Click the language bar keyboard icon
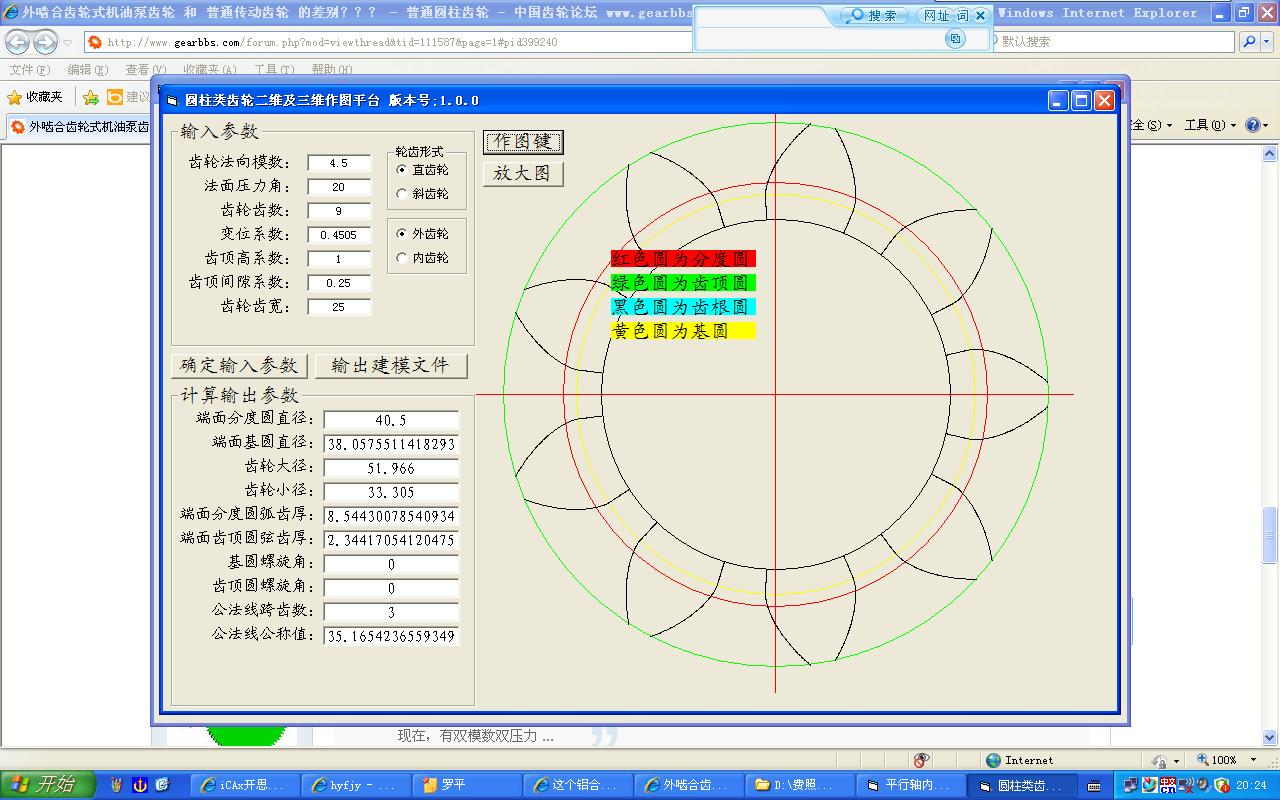The height and width of the screenshot is (800, 1280). tap(1094, 785)
